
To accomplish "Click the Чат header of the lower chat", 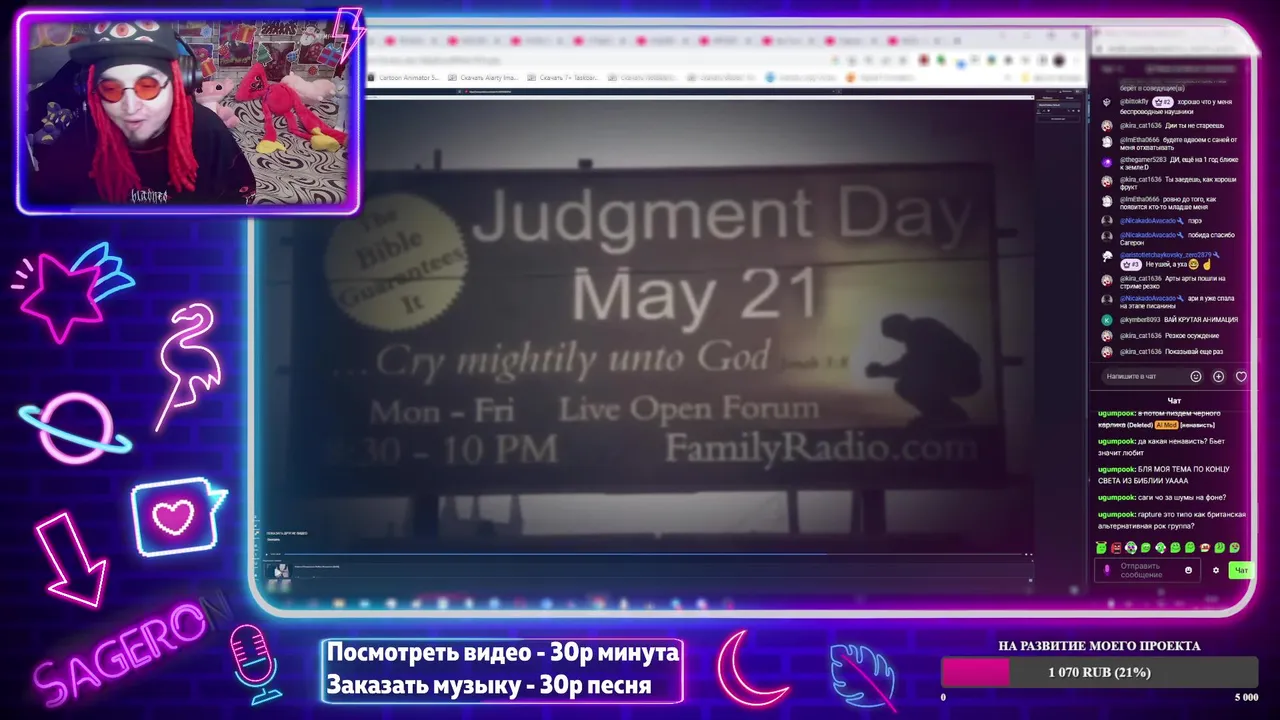I will 1174,401.
